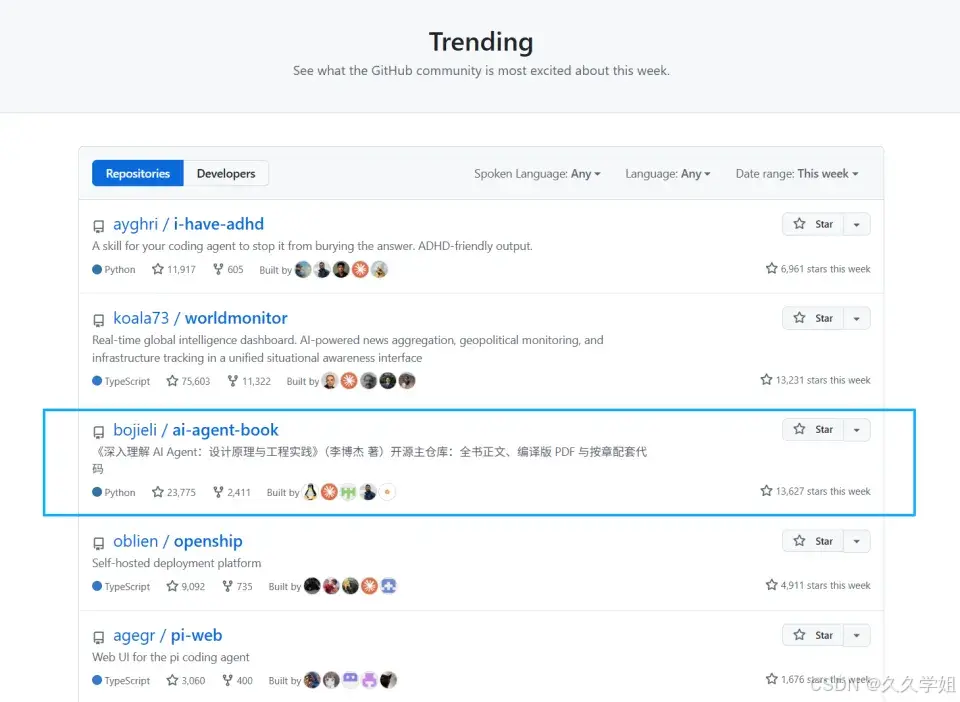Open the Date range: This week dropdown
960x702 pixels.
click(x=797, y=174)
